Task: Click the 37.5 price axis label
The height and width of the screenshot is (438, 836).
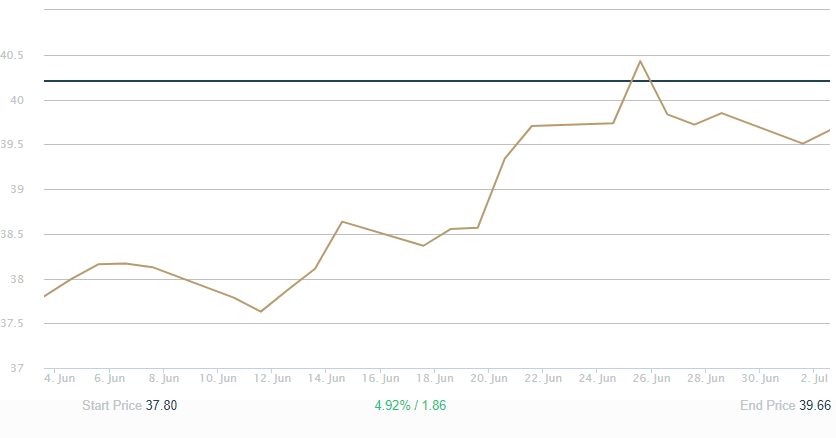Action: pyautogui.click(x=14, y=323)
